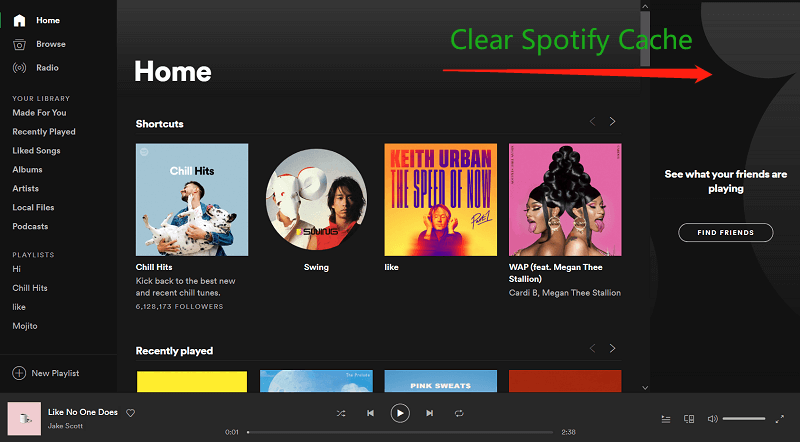
Task: Enter full screen mode with the expand icon
Action: tap(780, 419)
